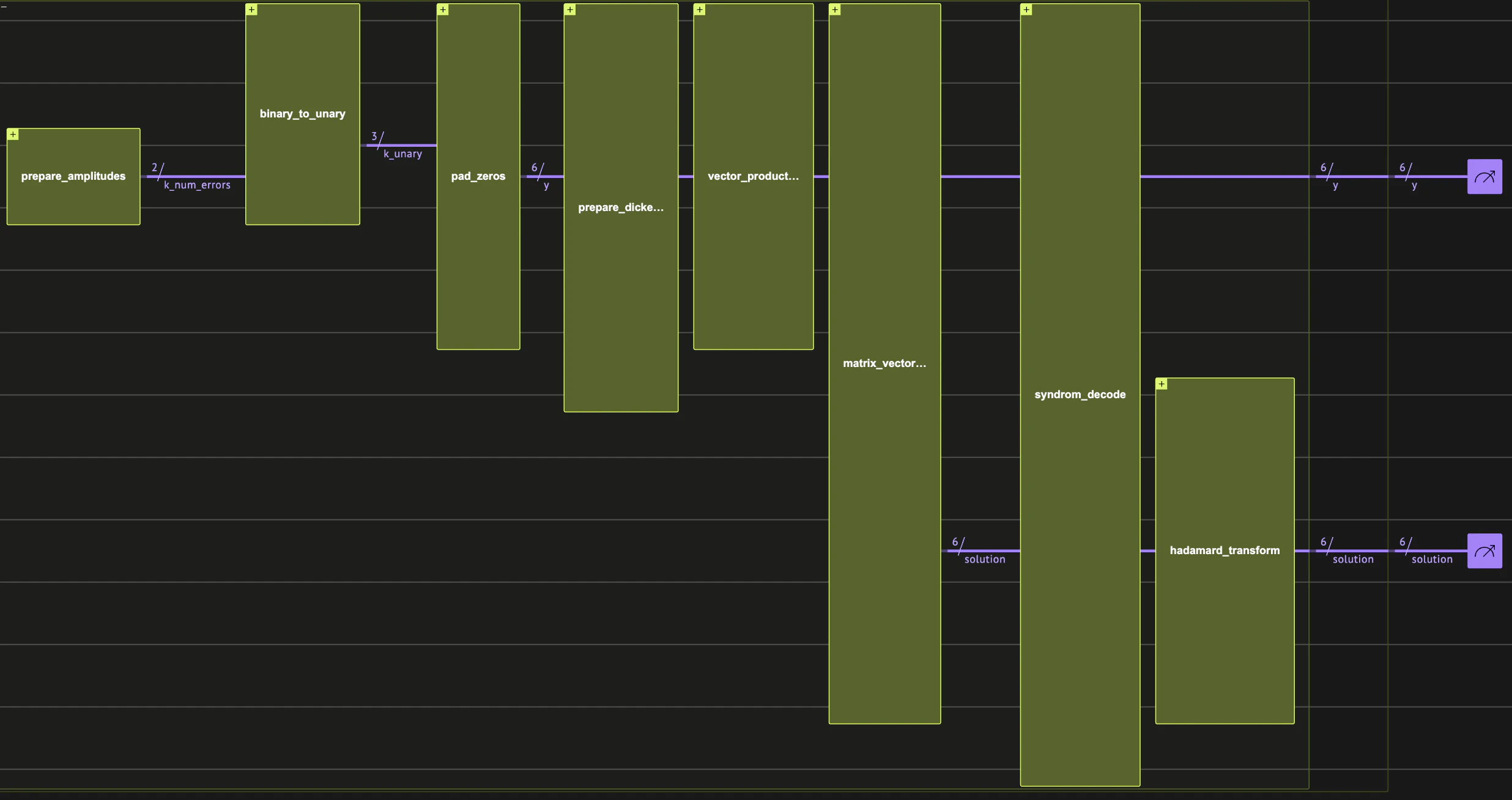Select the binary_to_unary function block
The height and width of the screenshot is (800, 1512).
[302, 114]
